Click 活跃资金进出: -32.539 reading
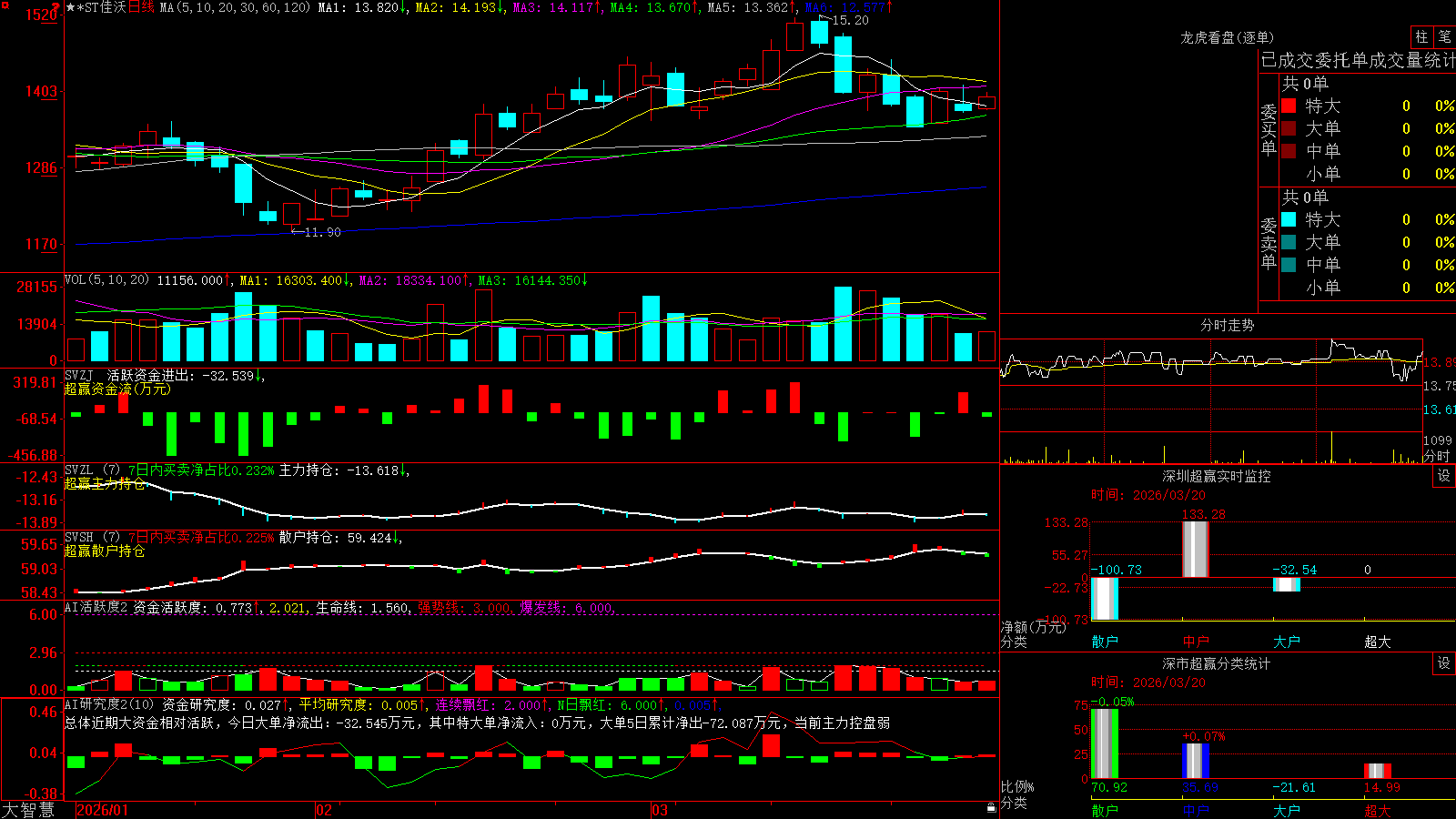This screenshot has height=819, width=1456. point(186,376)
